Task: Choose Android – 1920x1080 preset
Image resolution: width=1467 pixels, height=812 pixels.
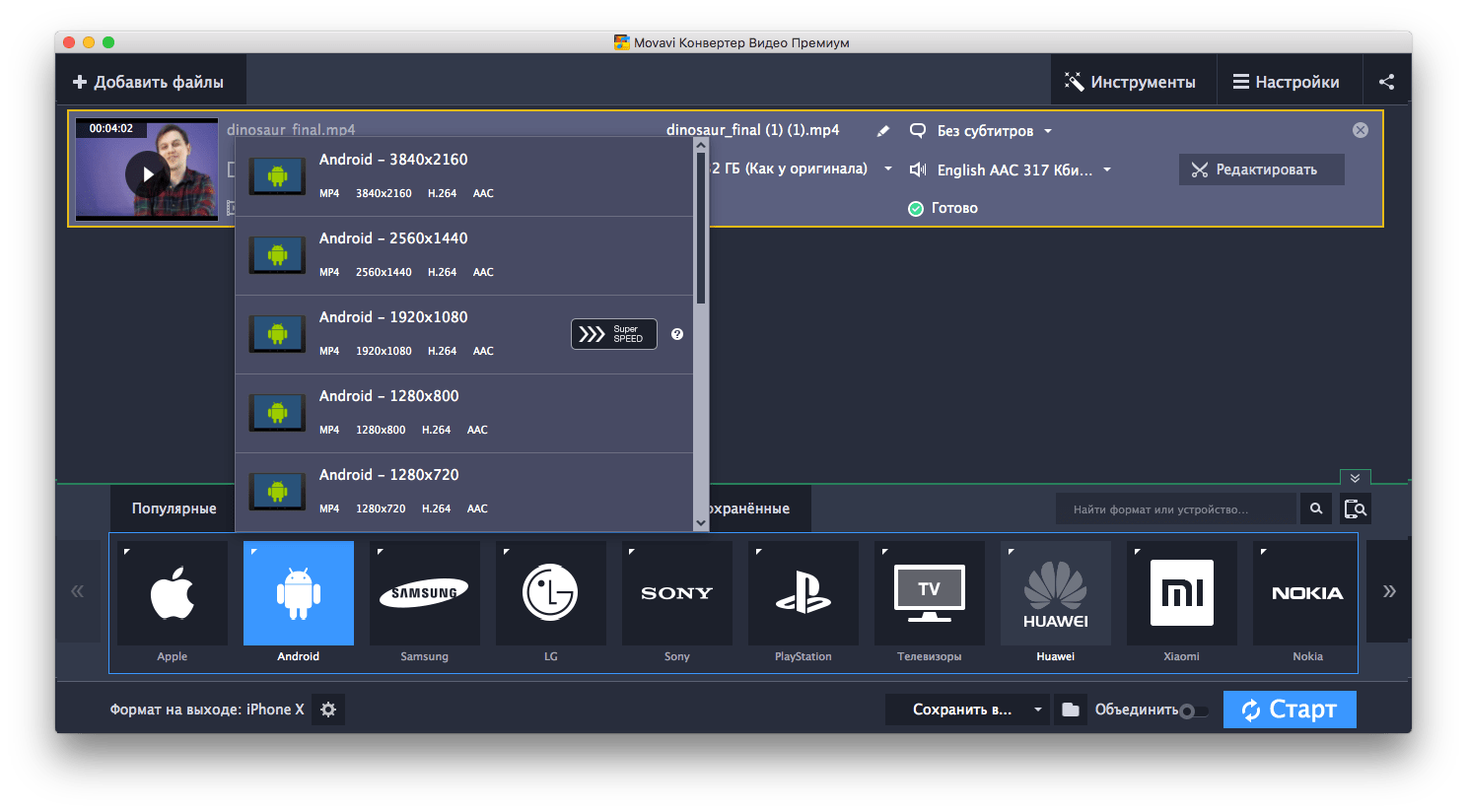Action: coord(434,334)
